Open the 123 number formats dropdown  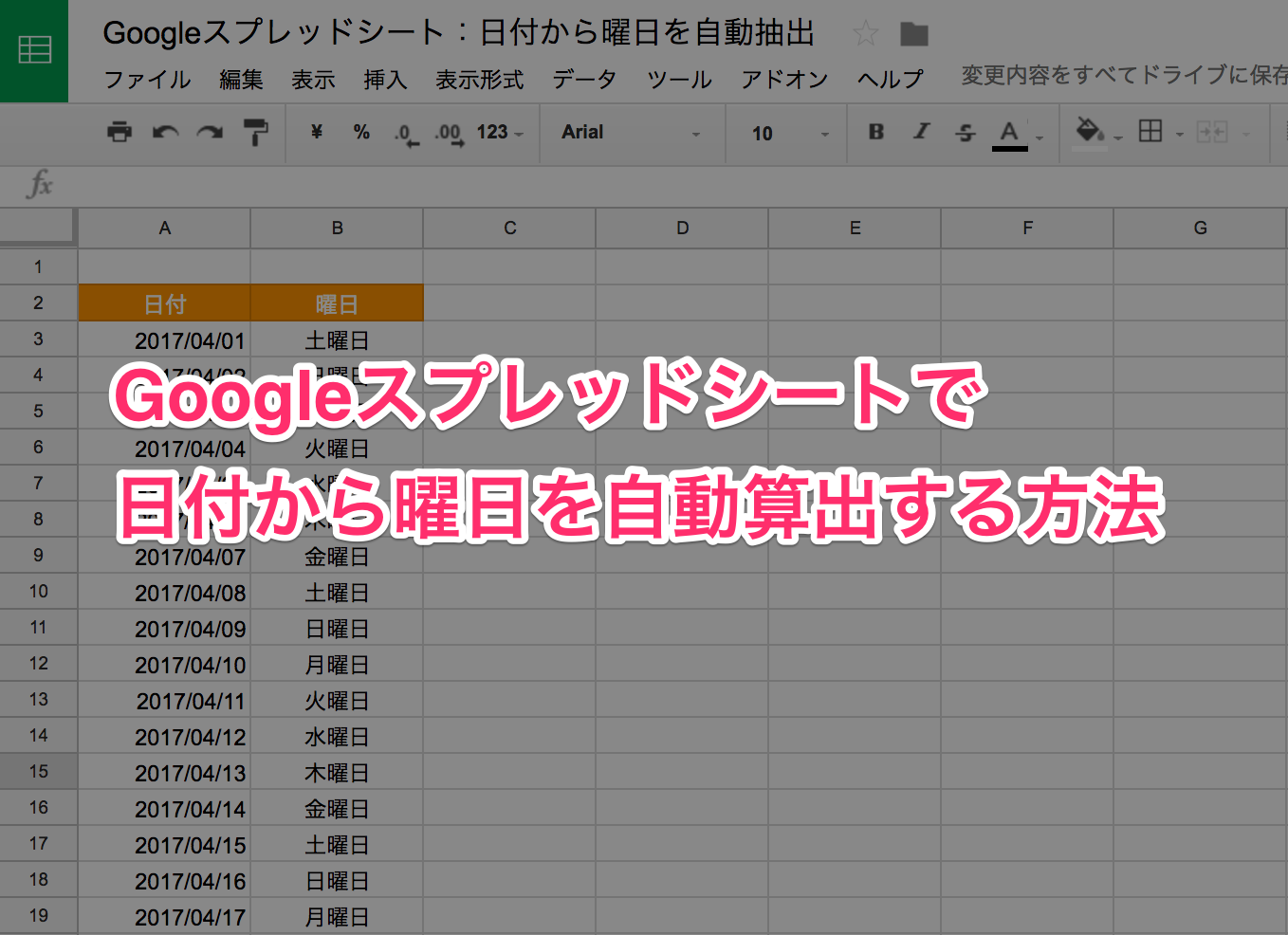pos(500,133)
